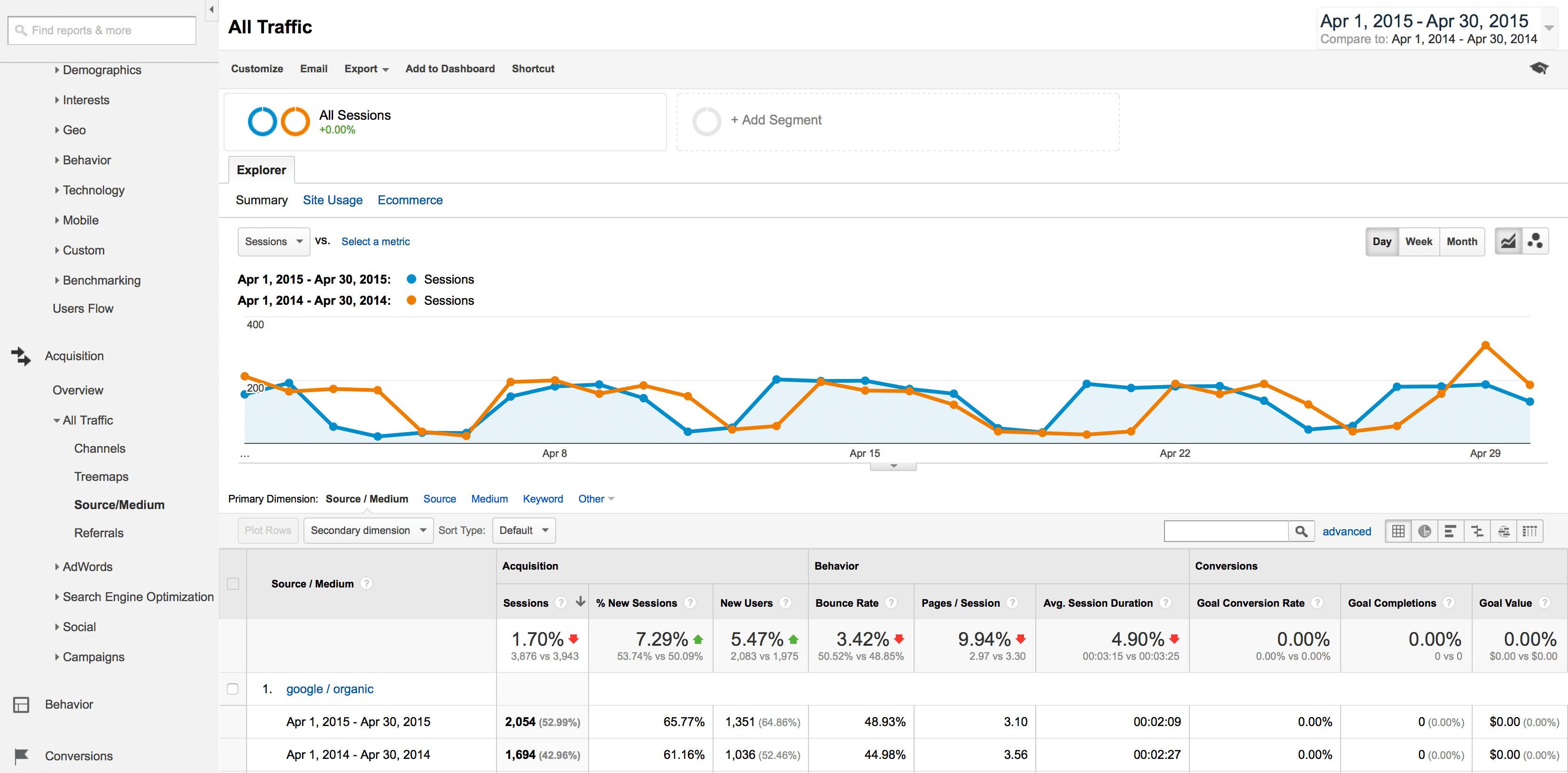Click the All Sessions blue donut icon

[x=262, y=121]
